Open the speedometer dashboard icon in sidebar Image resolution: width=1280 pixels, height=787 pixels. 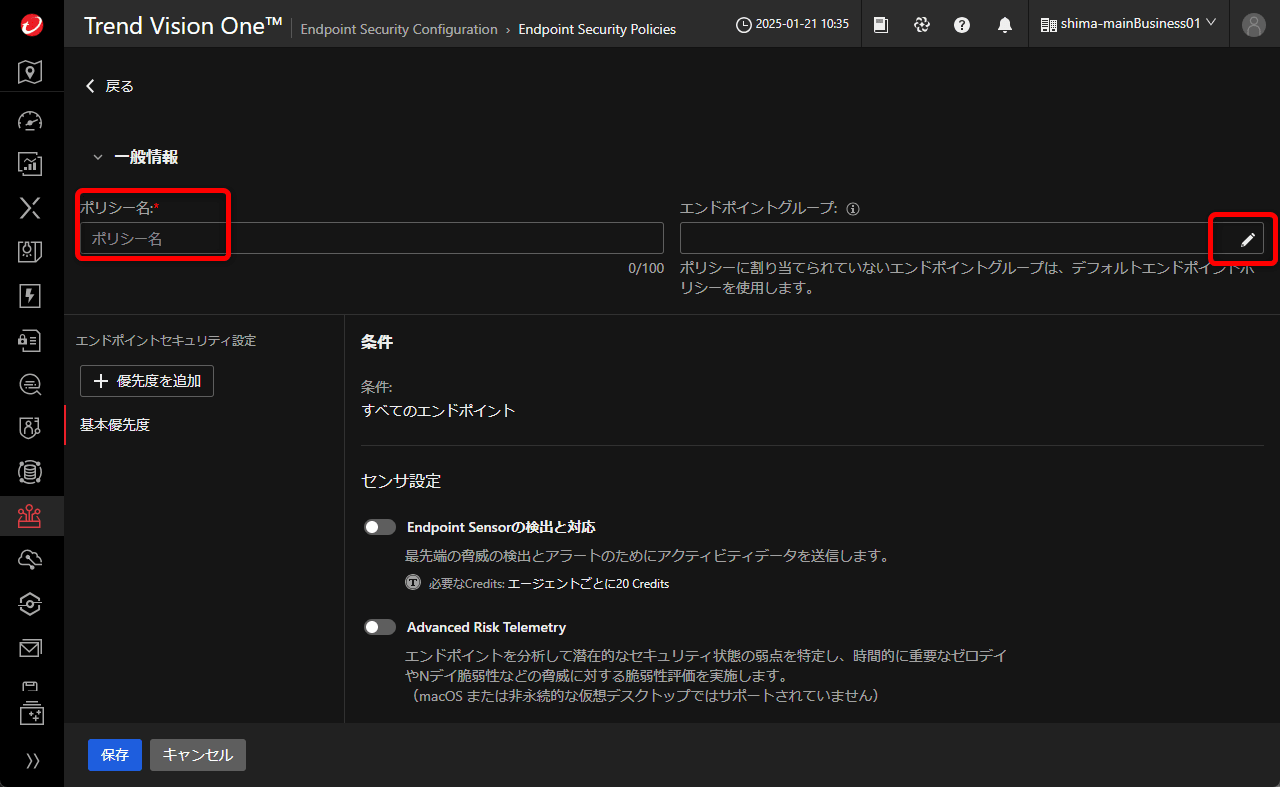coord(31,121)
